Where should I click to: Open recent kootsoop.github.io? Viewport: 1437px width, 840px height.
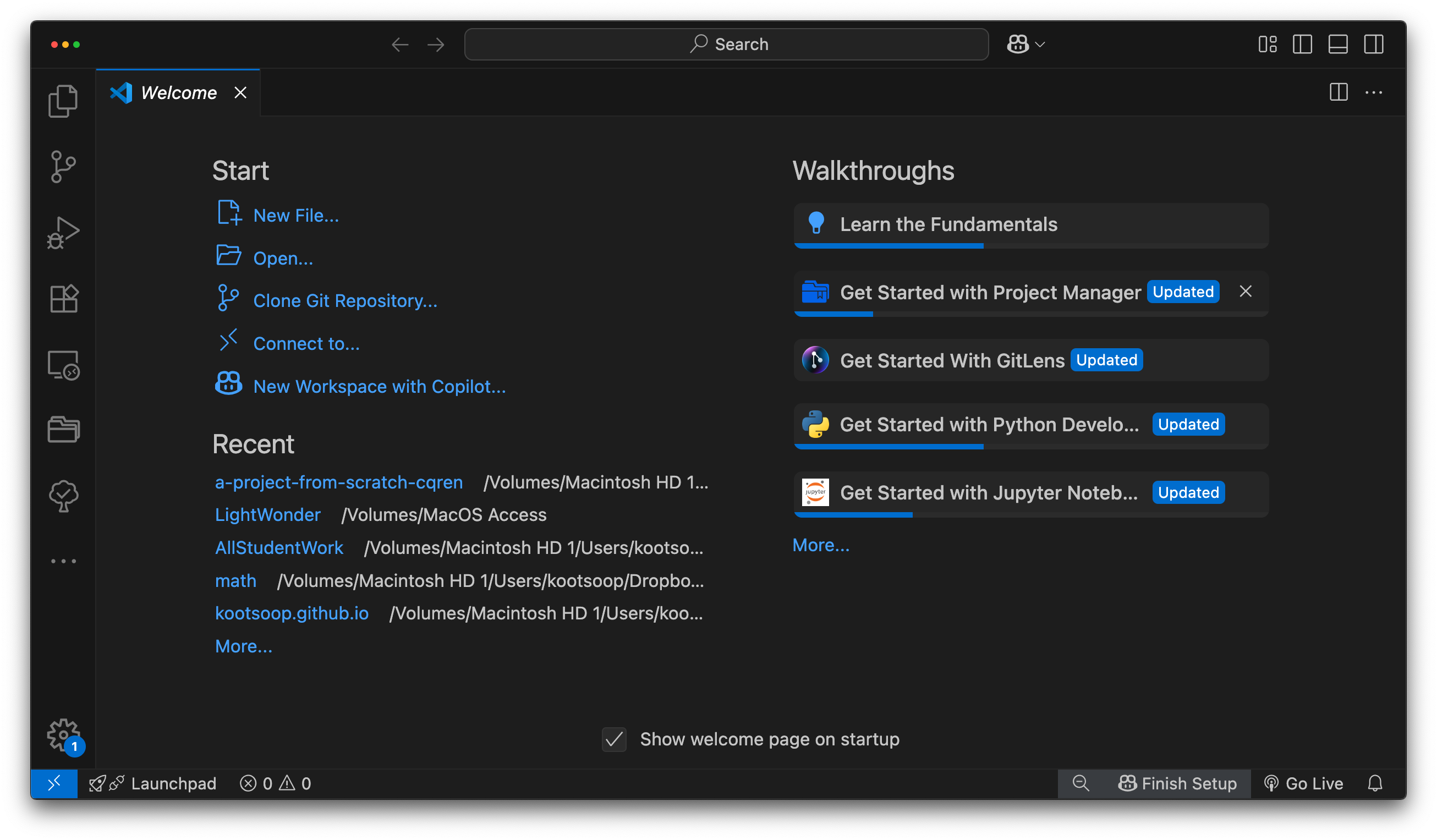pos(292,613)
